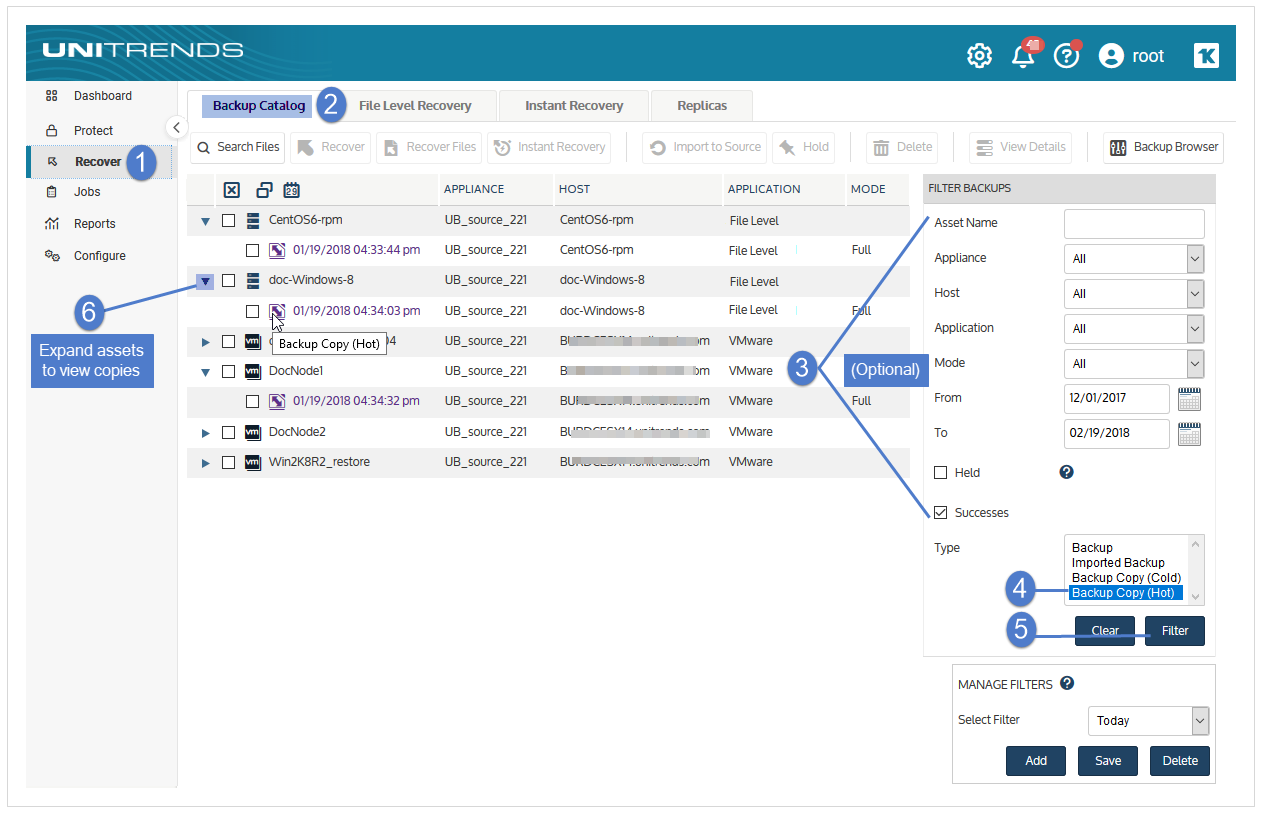The image size is (1282, 834).
Task: Click the VM icon beside DocNode2
Action: pos(253,432)
